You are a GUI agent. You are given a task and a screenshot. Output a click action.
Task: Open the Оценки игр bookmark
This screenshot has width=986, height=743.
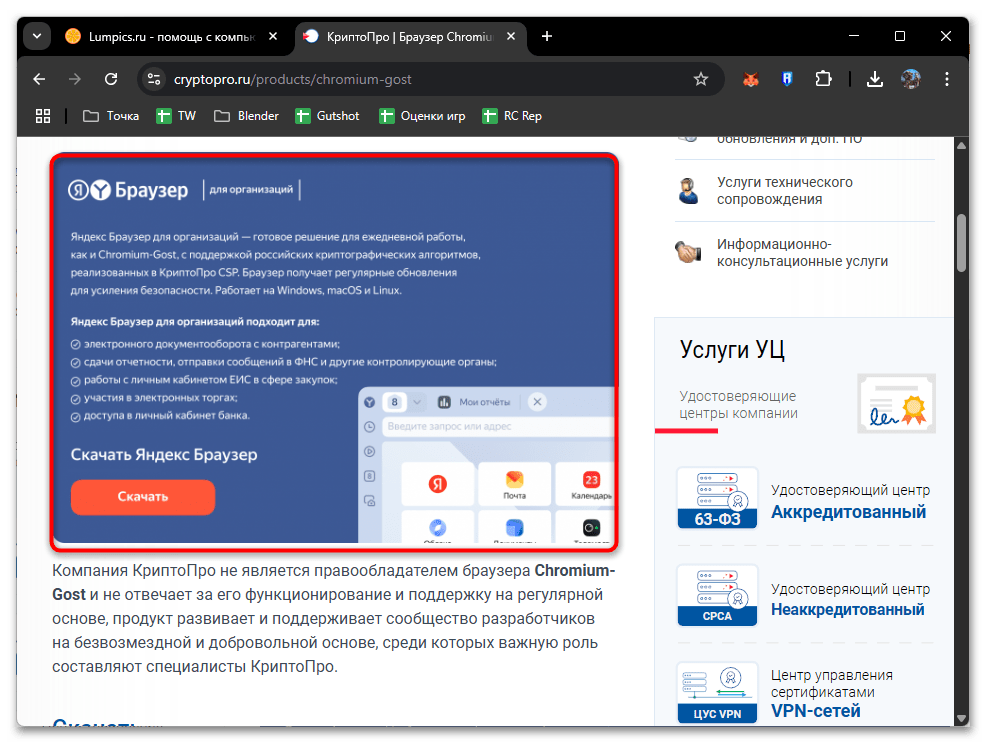coord(422,116)
